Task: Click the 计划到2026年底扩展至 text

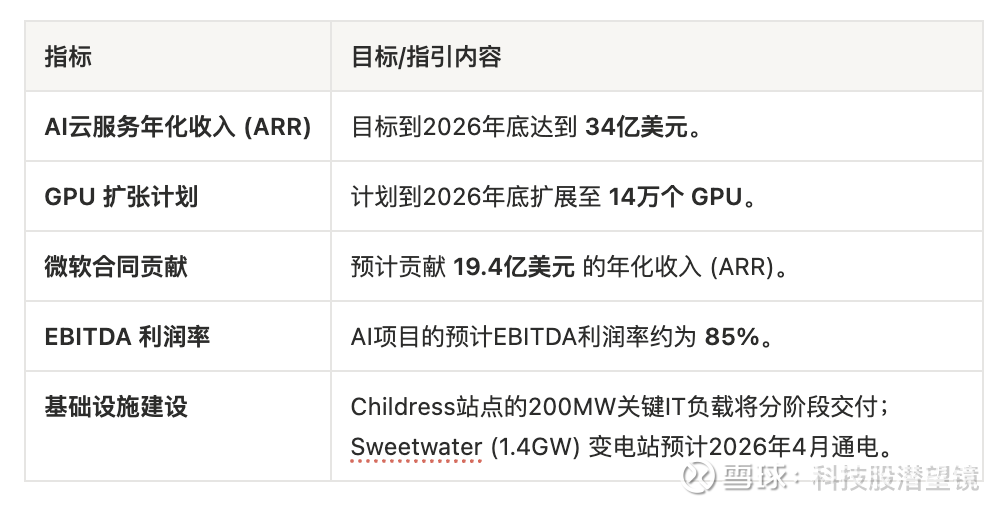Action: (475, 197)
